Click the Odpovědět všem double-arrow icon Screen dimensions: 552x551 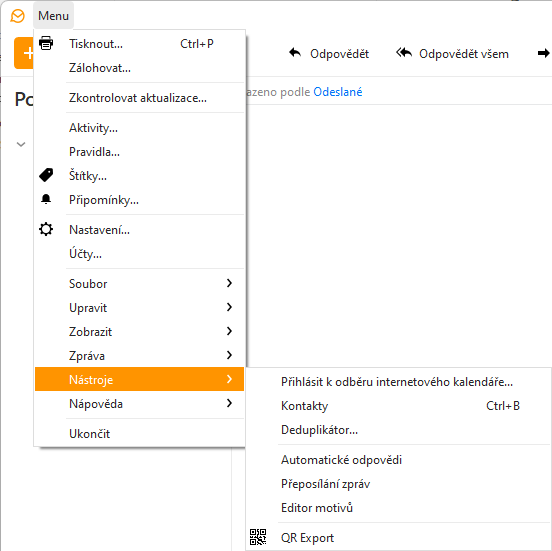(x=404, y=53)
